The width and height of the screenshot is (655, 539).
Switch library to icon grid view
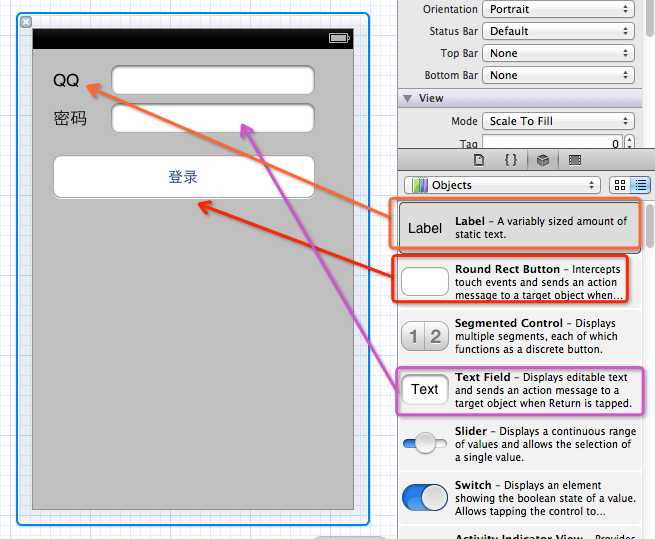[620, 185]
